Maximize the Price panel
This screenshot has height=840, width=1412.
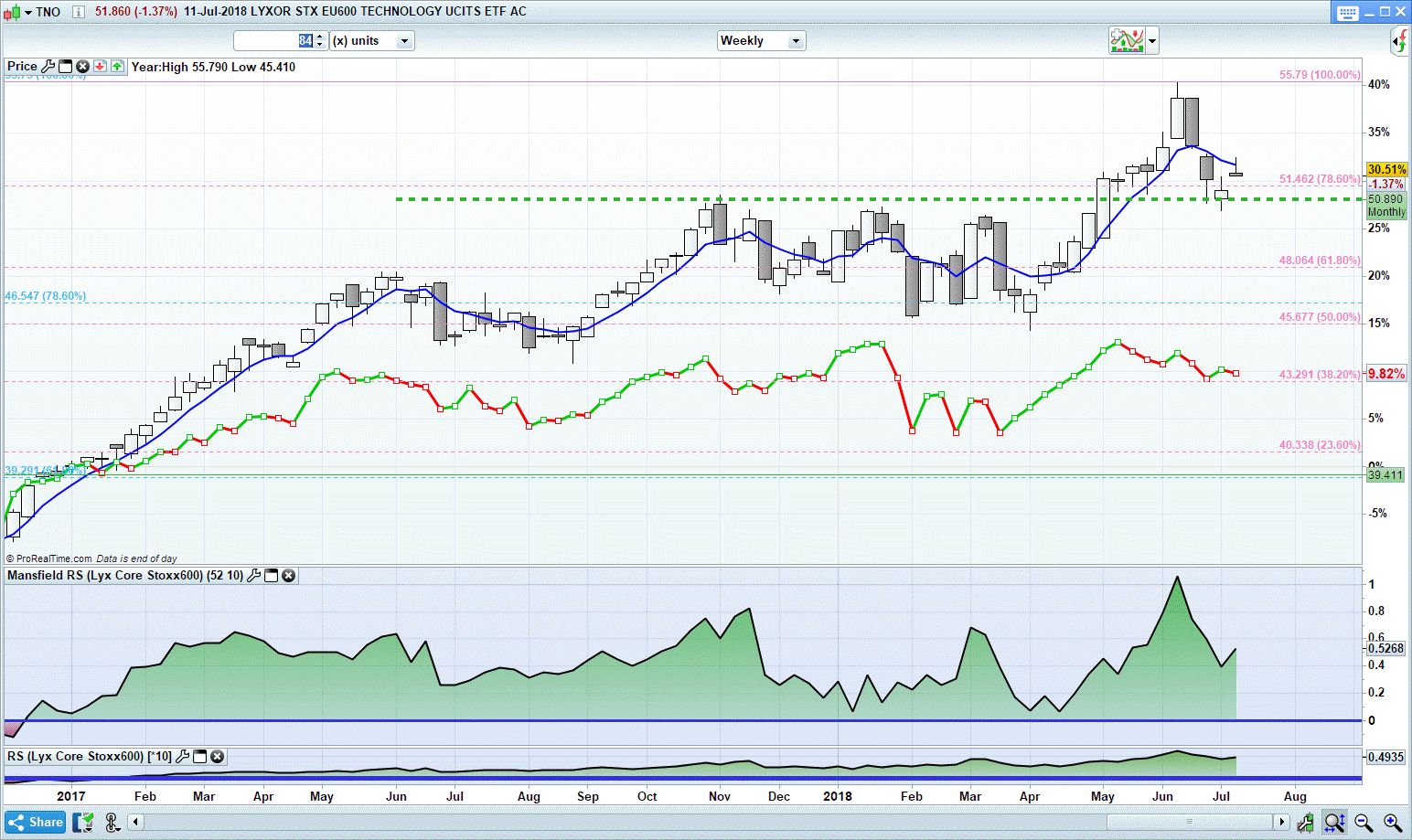coord(66,66)
